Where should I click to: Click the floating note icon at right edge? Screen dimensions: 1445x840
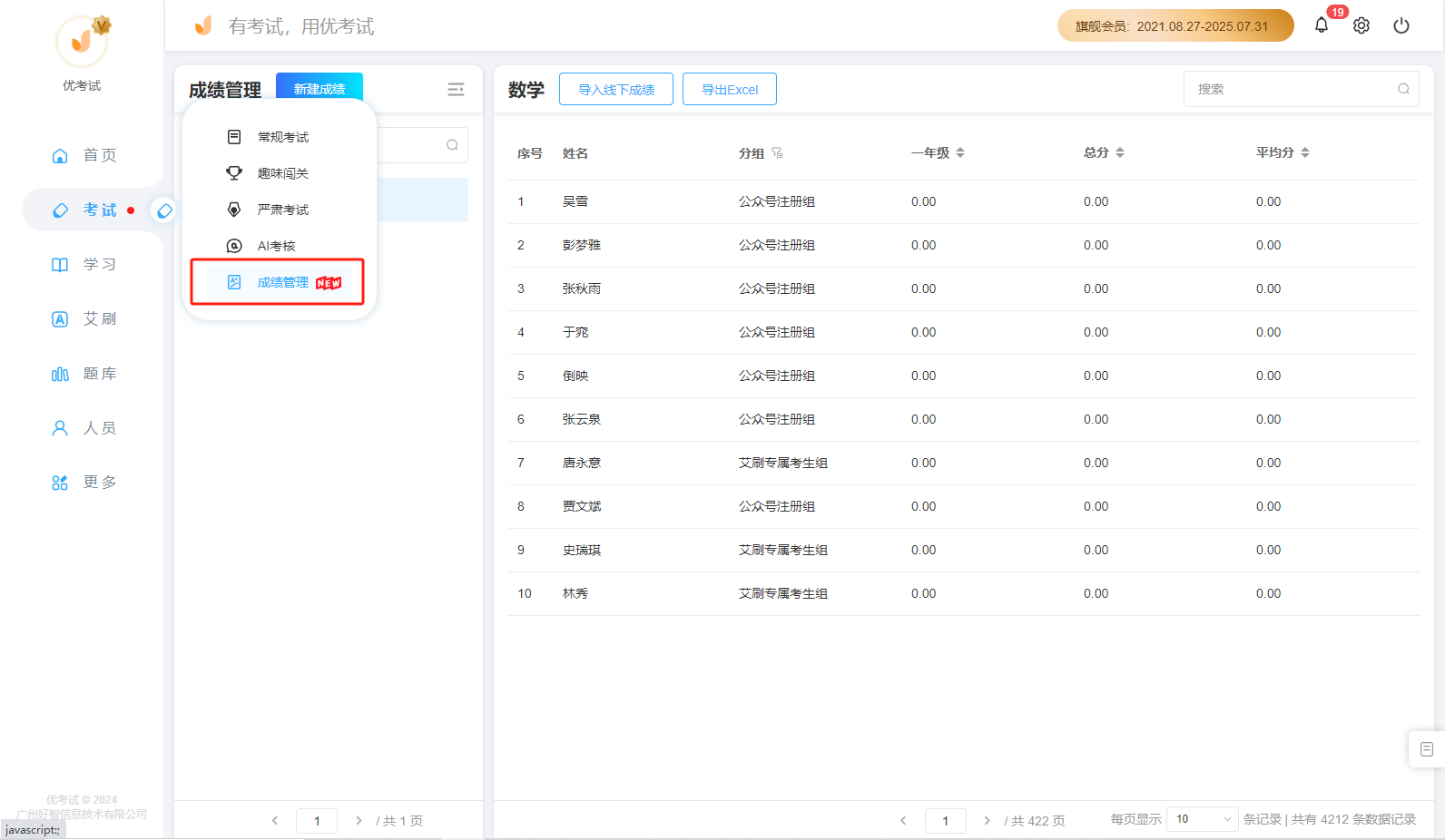(1427, 749)
